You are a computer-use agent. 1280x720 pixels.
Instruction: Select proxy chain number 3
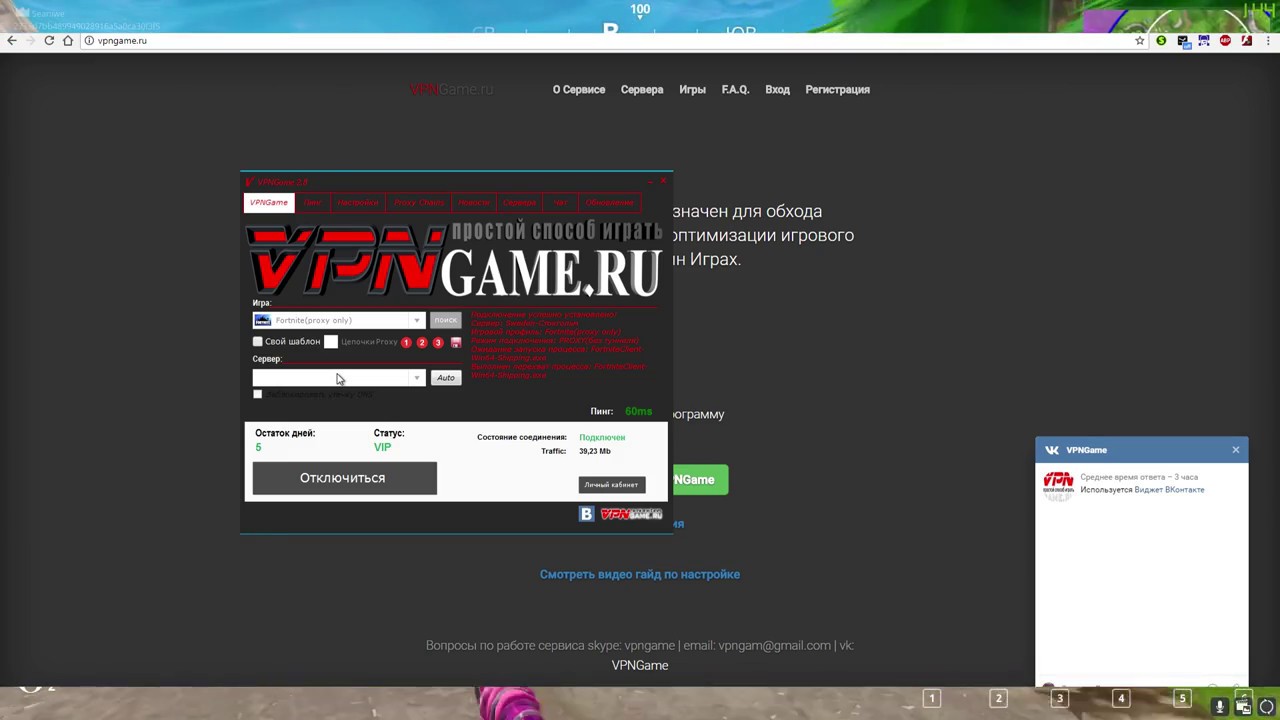click(x=438, y=342)
